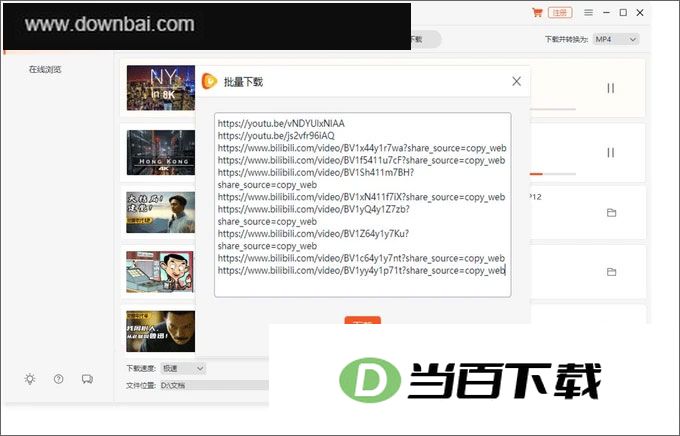Click the 文件位置 path field

pyautogui.click(x=215, y=385)
